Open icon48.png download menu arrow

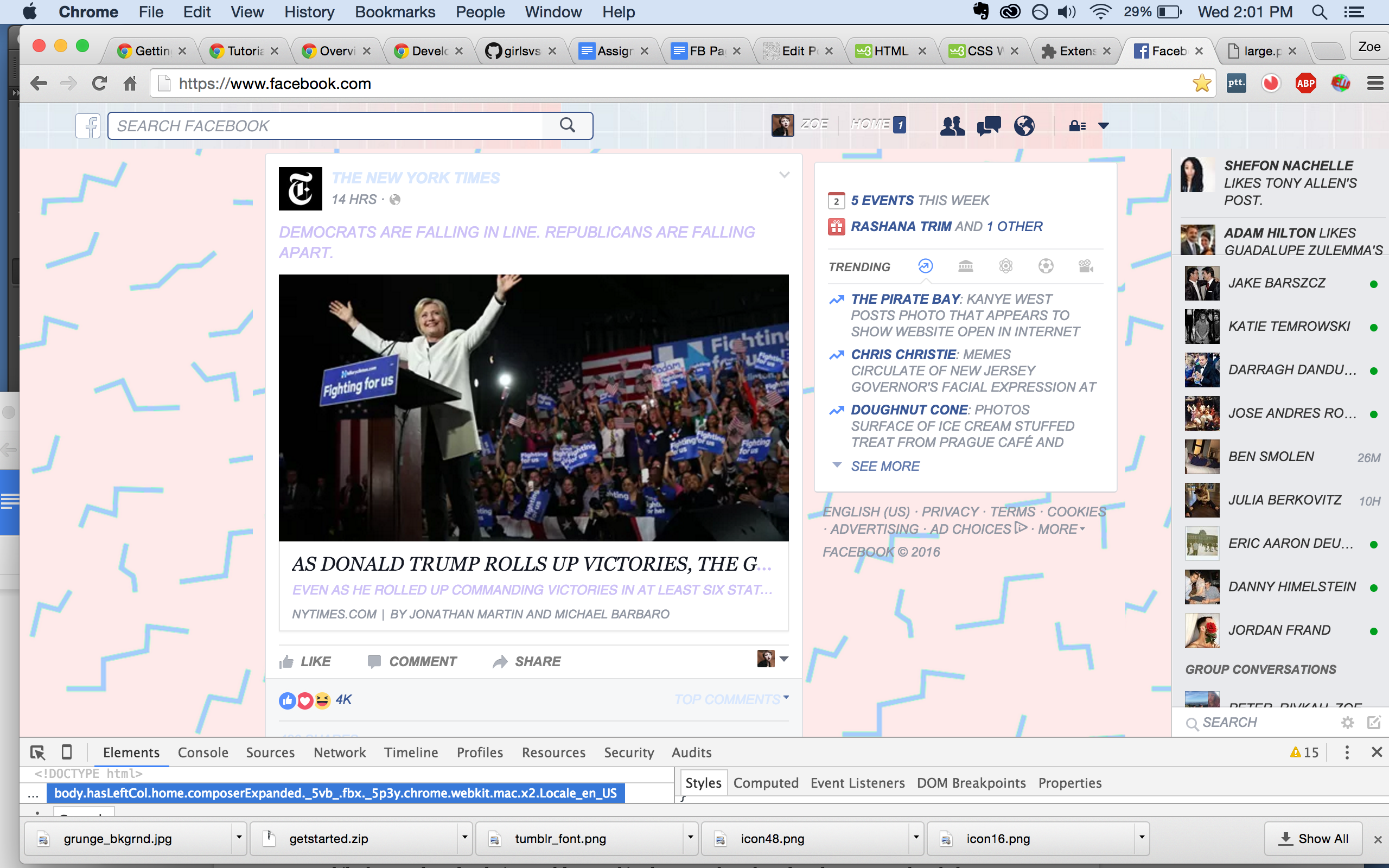pos(915,838)
